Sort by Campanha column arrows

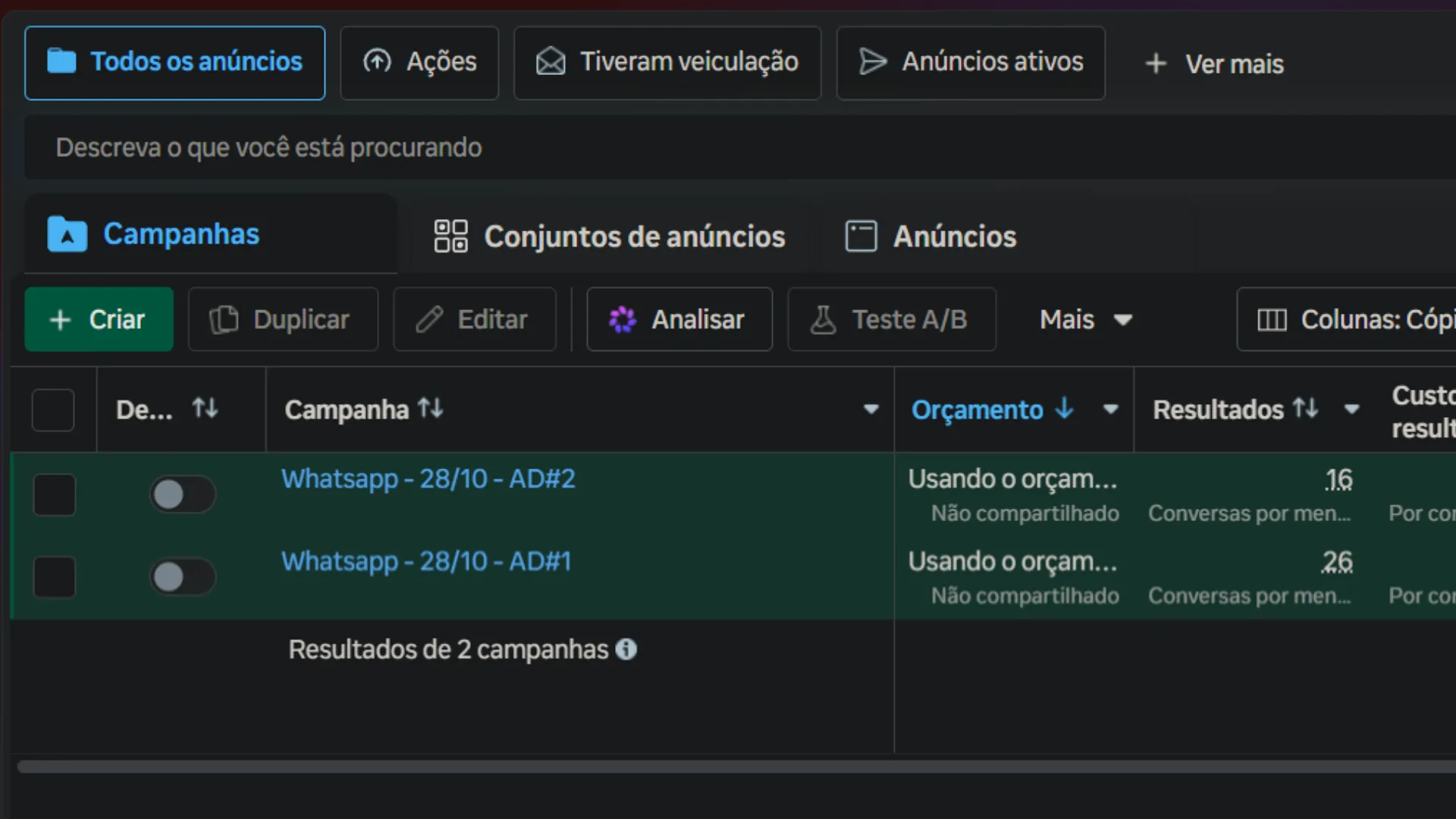pos(431,409)
